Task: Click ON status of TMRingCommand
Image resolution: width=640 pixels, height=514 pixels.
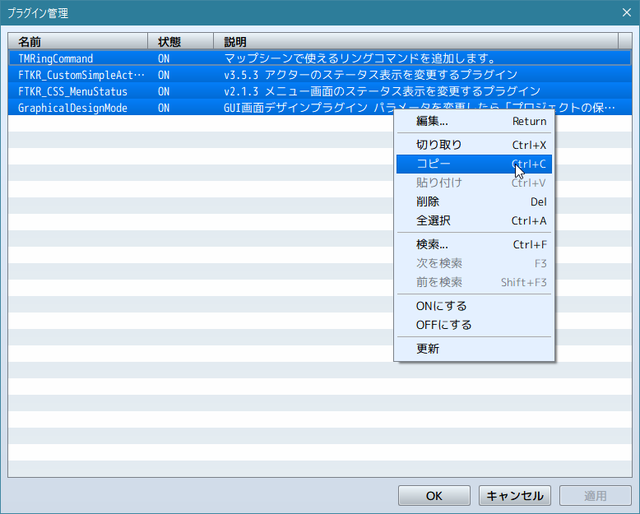Action: (x=164, y=59)
